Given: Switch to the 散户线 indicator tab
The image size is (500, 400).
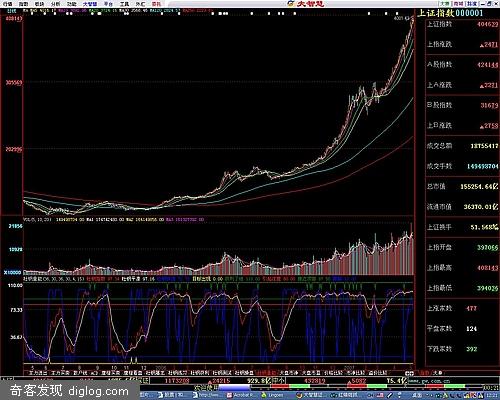Looking at the screenshot, I should tap(80, 373).
